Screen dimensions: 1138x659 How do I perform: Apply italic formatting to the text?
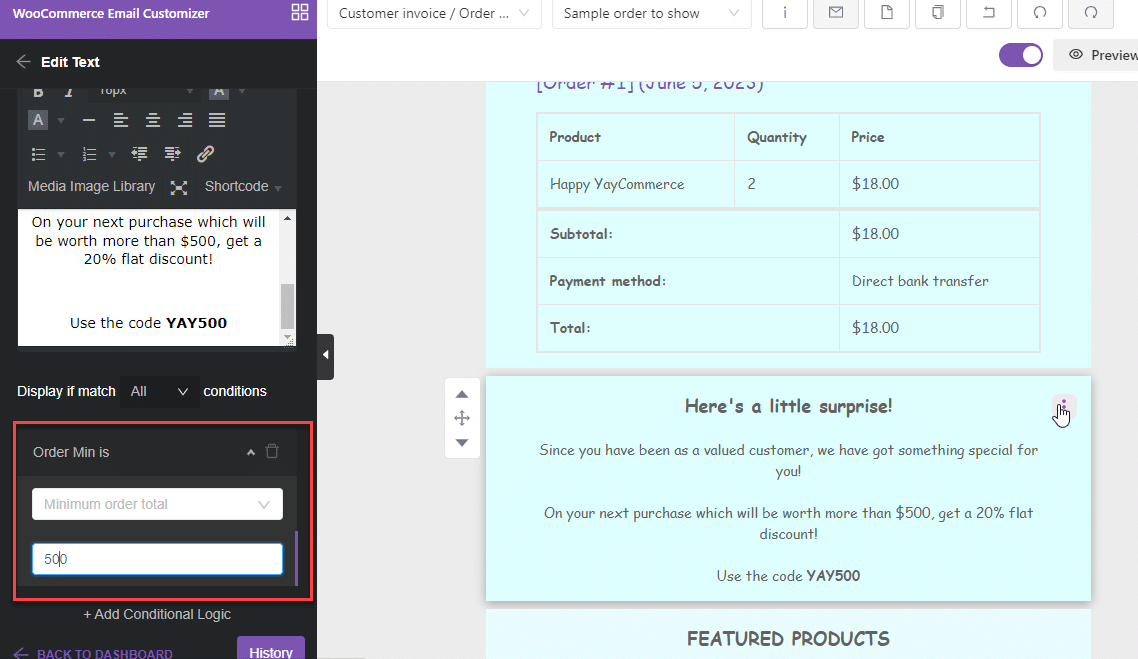tap(69, 90)
